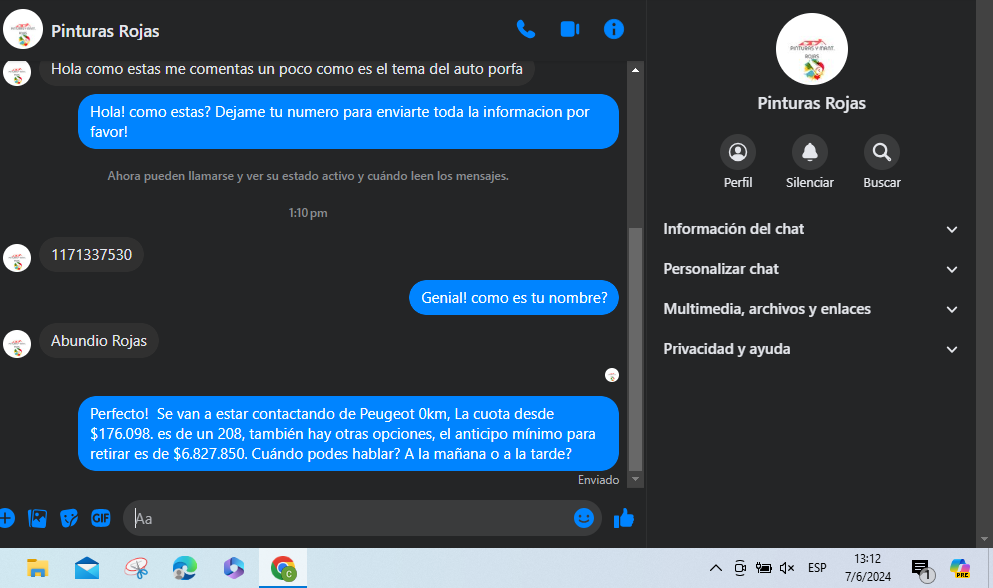
Task: Click the message about tema del auto porfa
Action: (x=287, y=69)
